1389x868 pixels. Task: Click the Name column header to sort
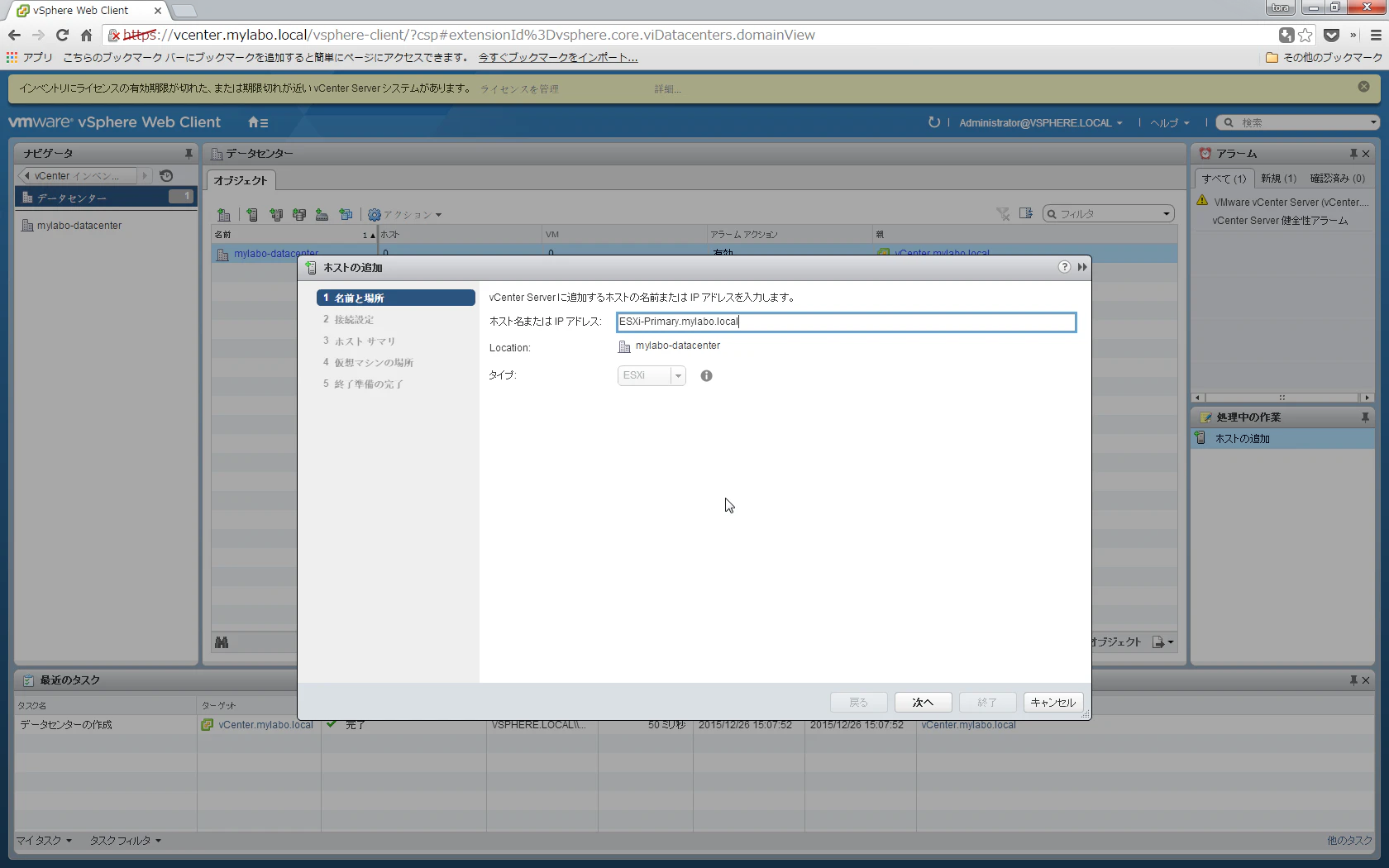coord(294,235)
